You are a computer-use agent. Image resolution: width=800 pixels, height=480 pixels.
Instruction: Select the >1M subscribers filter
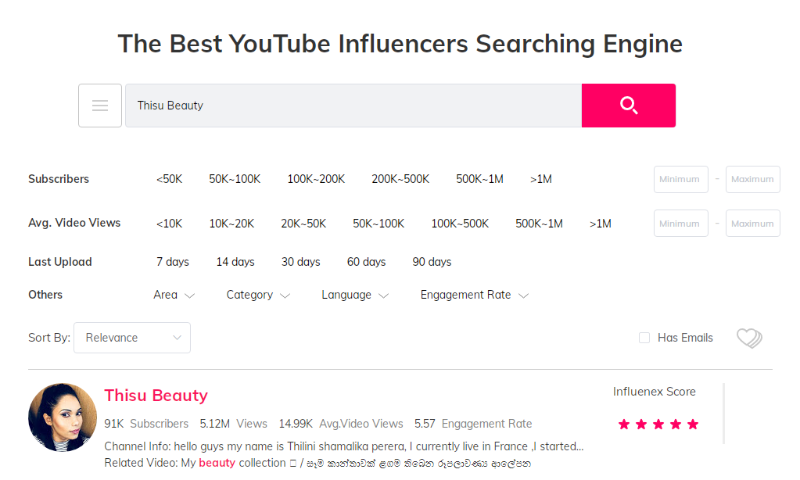[541, 179]
